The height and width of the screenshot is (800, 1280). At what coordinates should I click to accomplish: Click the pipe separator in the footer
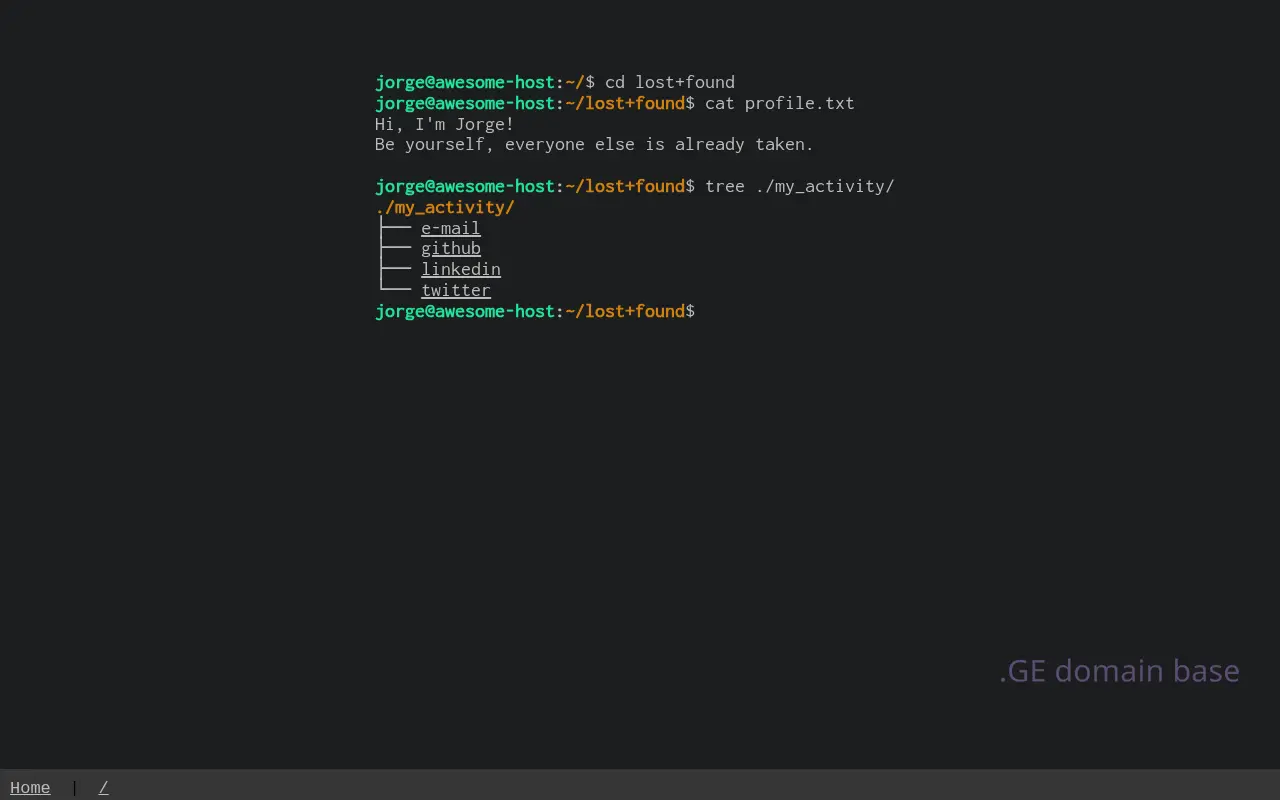pos(74,788)
